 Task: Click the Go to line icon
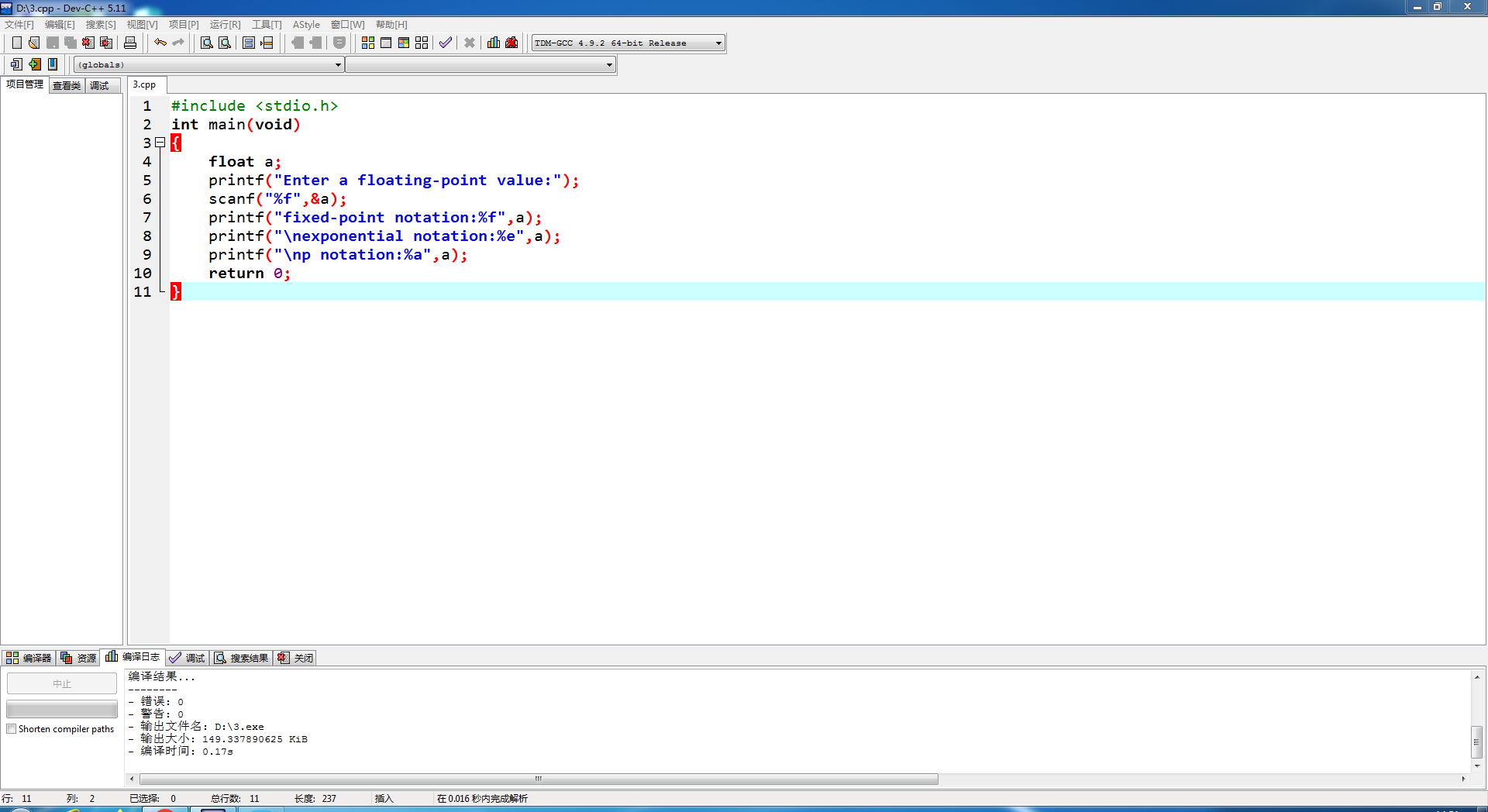pos(267,43)
